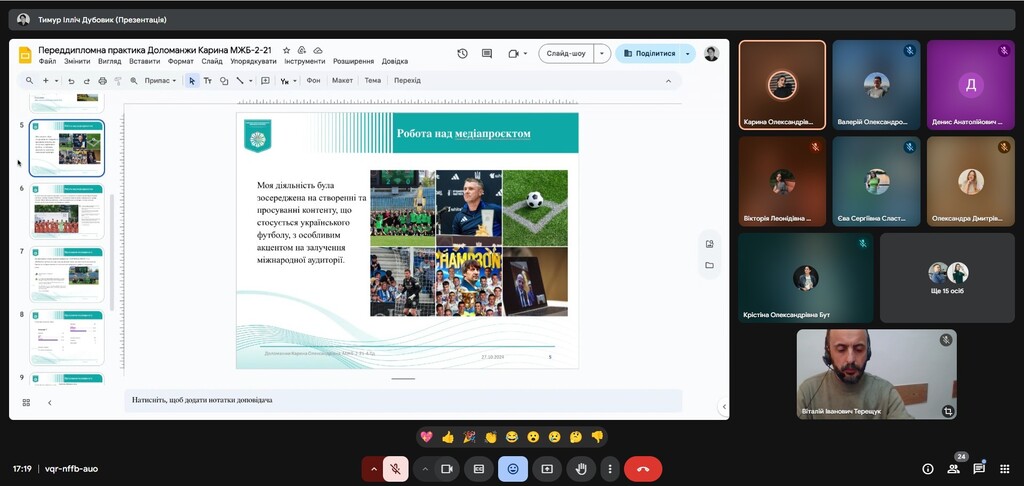Open the version history clock icon

(462, 54)
